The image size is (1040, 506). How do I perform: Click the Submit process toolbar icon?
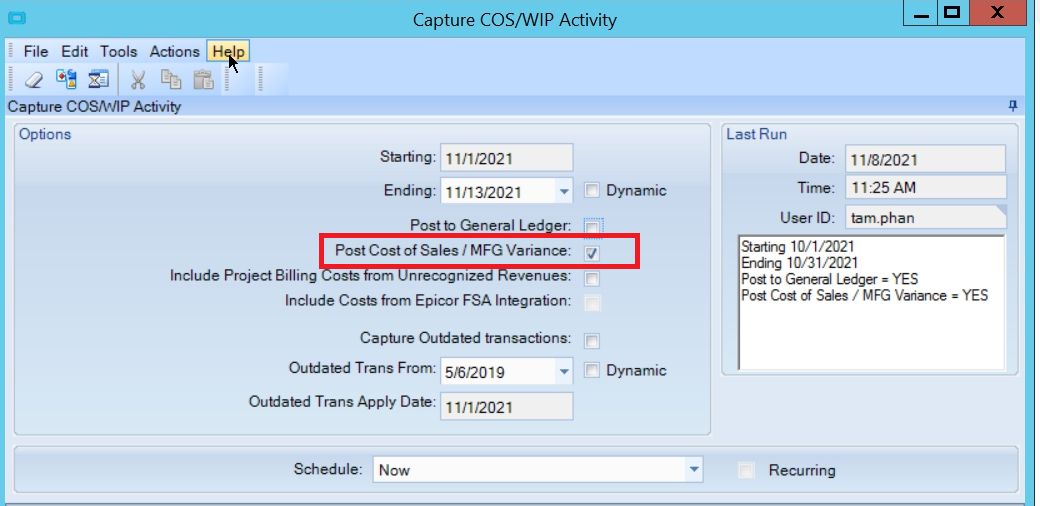click(66, 80)
